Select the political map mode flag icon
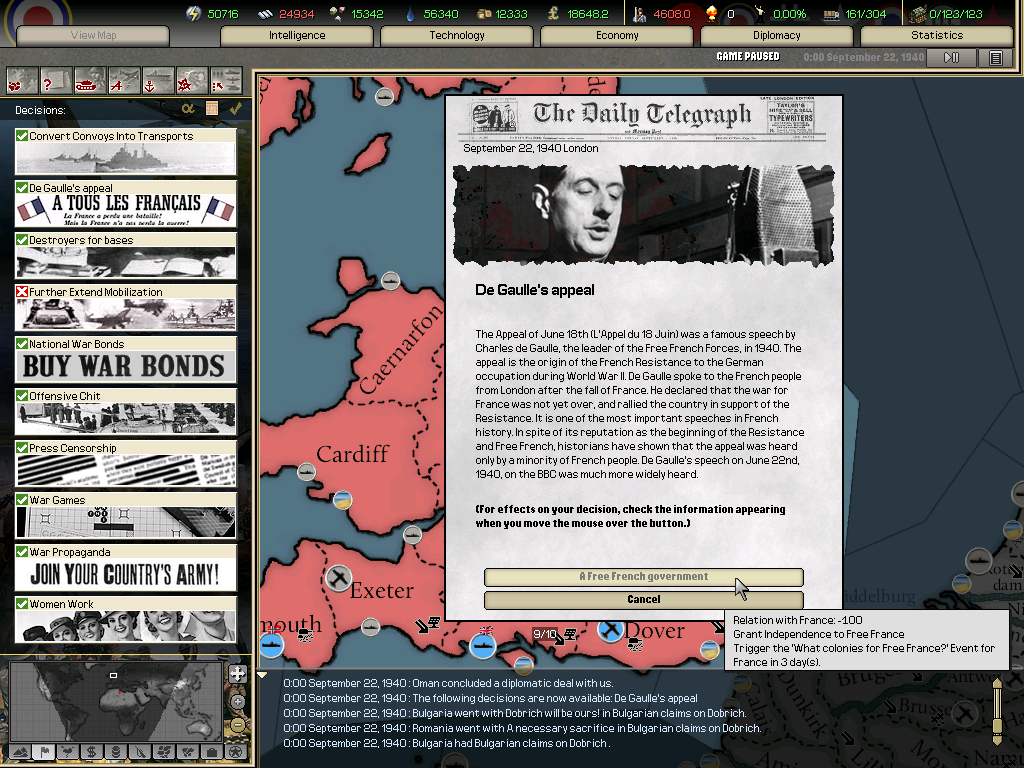Image resolution: width=1024 pixels, height=768 pixels. tap(44, 752)
